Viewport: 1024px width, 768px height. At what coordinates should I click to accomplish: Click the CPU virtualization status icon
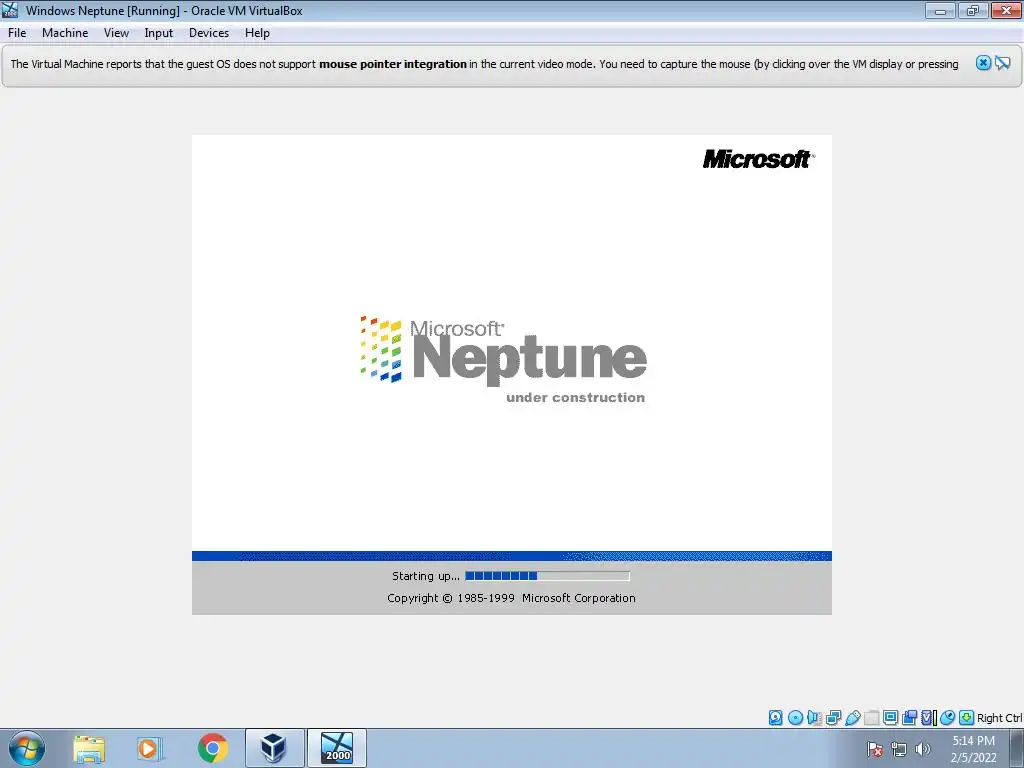[x=928, y=718]
